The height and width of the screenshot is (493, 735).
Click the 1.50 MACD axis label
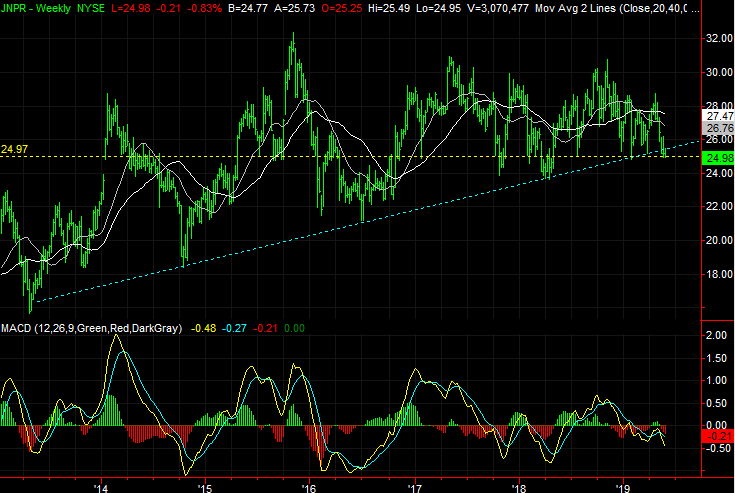click(x=716, y=358)
